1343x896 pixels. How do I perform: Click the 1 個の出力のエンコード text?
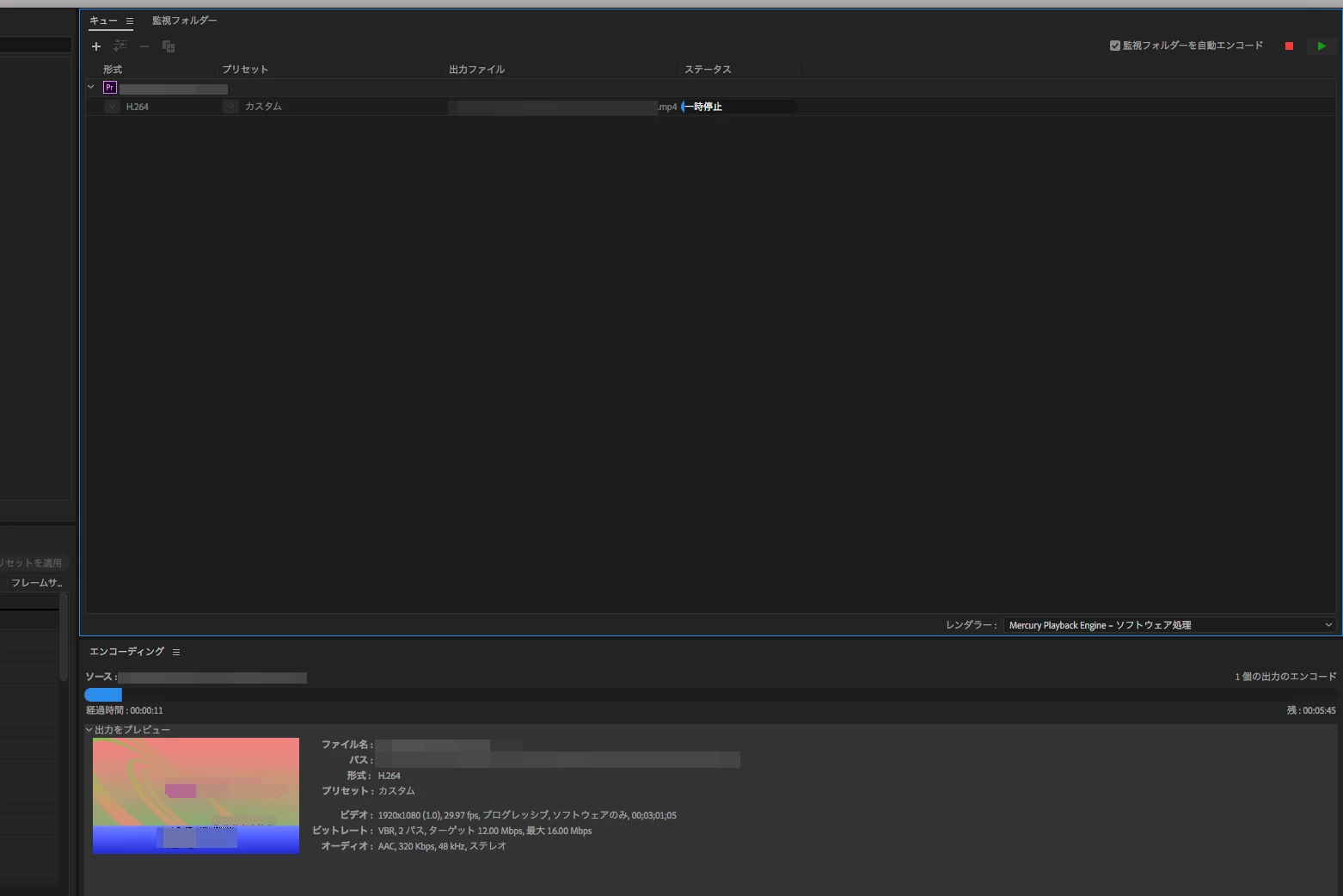pos(1285,677)
